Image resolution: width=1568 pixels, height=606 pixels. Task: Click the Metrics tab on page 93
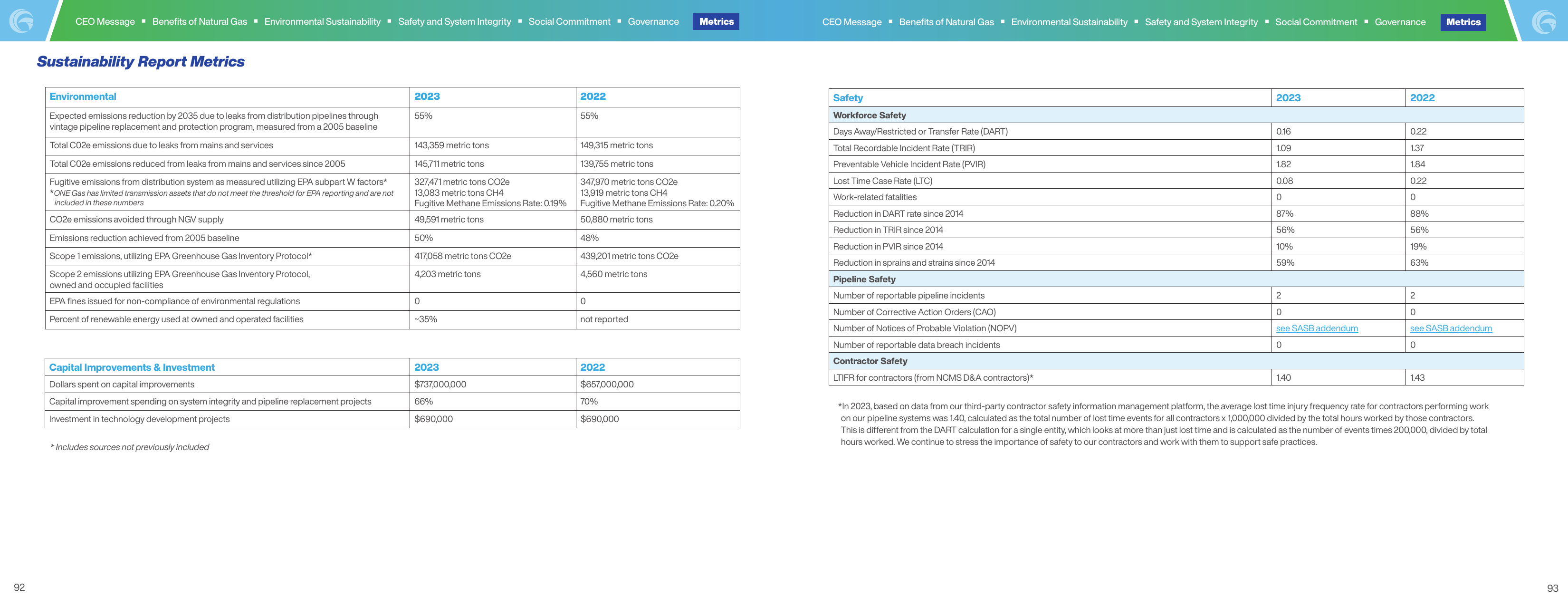1463,22
